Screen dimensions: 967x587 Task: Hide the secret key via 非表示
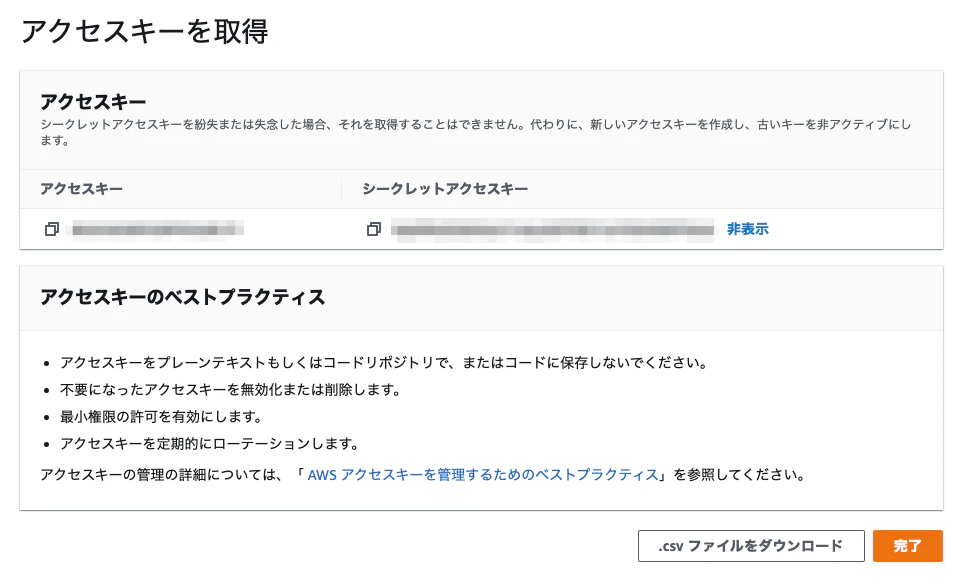[747, 229]
